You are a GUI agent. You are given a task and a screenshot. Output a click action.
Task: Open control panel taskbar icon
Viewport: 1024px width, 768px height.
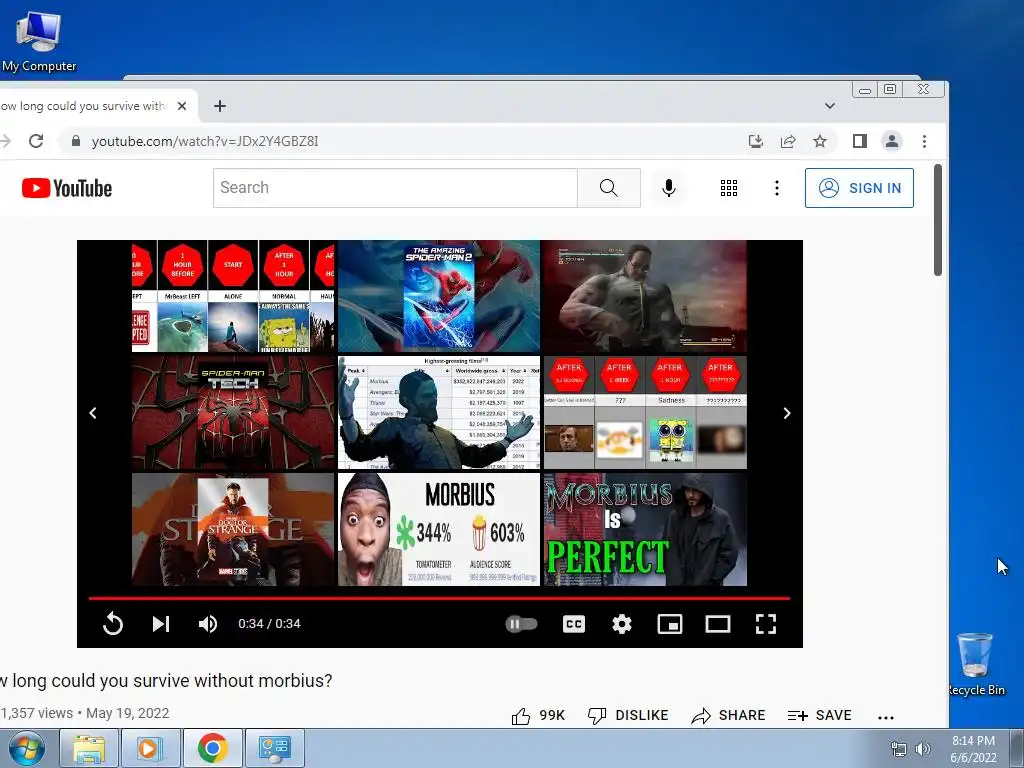point(274,748)
